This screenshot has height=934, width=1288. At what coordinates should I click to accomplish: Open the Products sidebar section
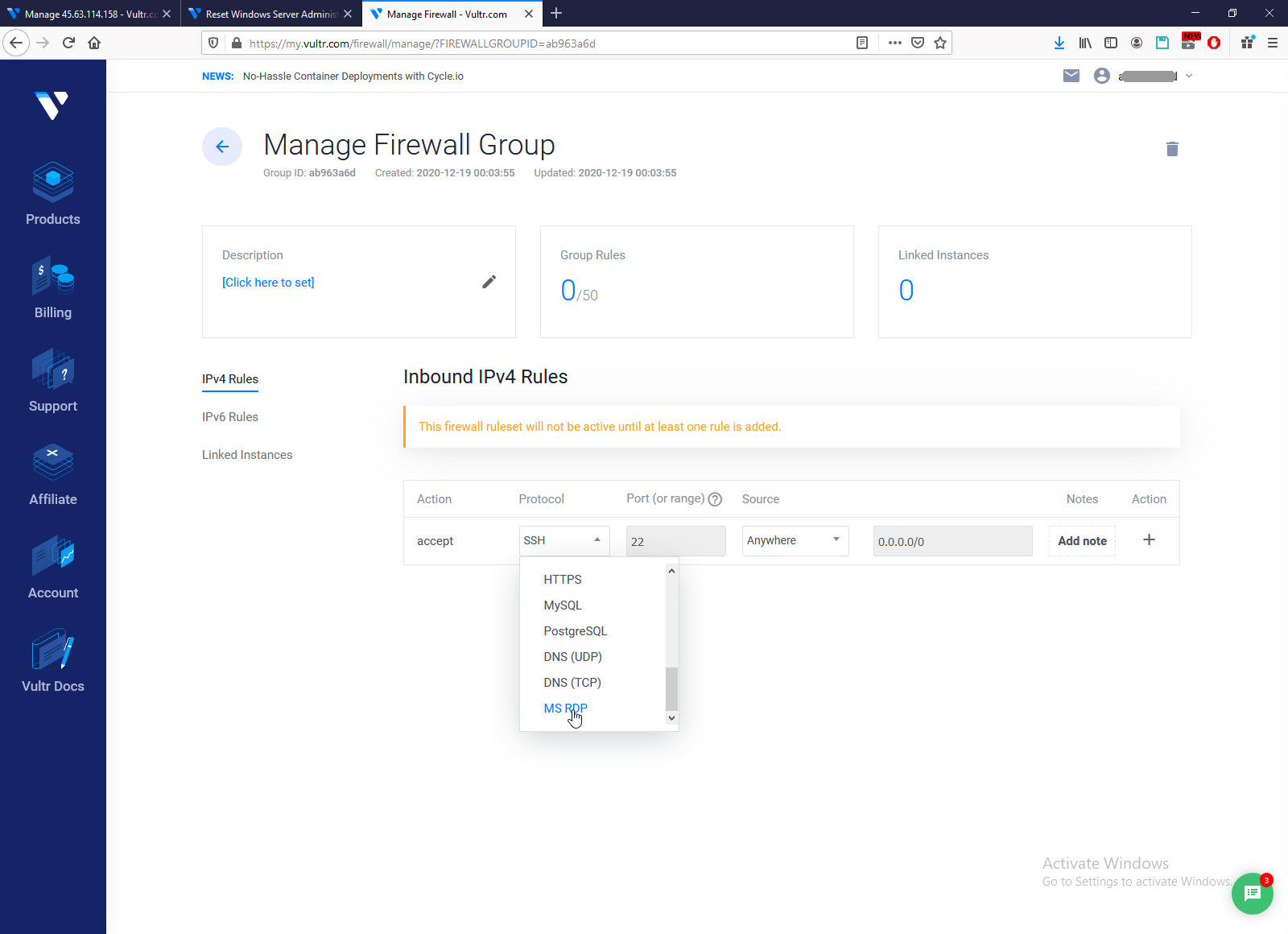[52, 194]
